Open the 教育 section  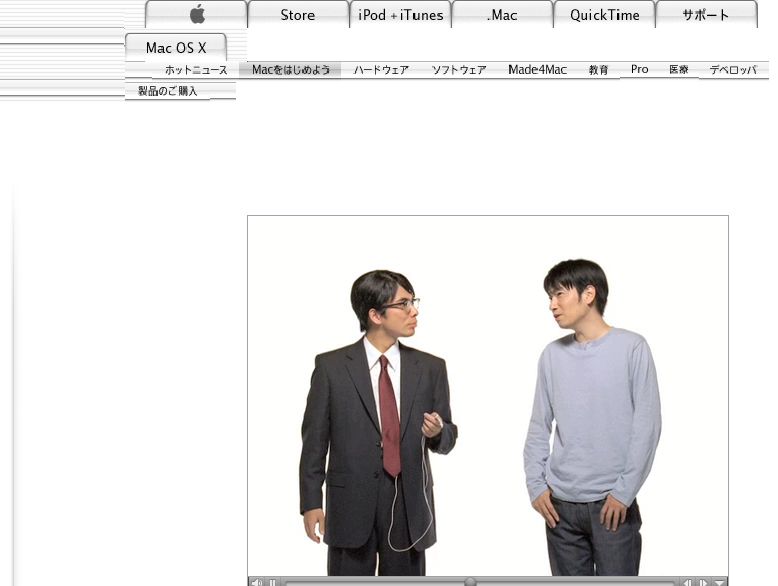tap(598, 70)
